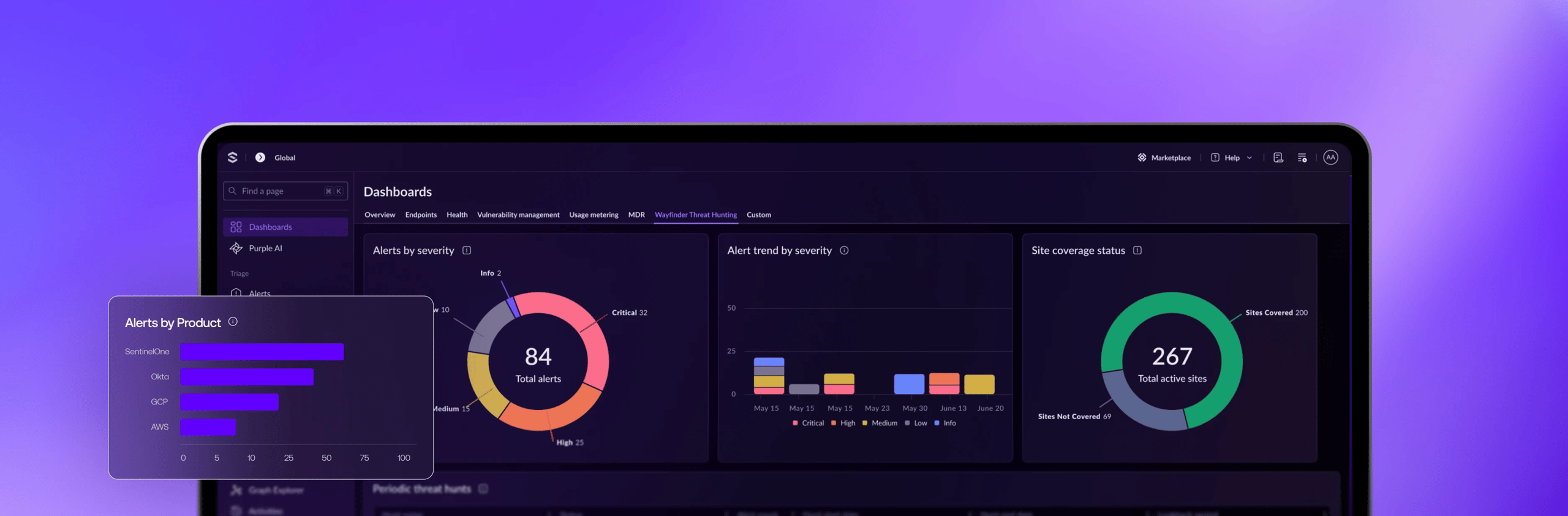Select Dashboards in the sidebar
Viewport: 1568px width, 516px height.
pyautogui.click(x=285, y=227)
